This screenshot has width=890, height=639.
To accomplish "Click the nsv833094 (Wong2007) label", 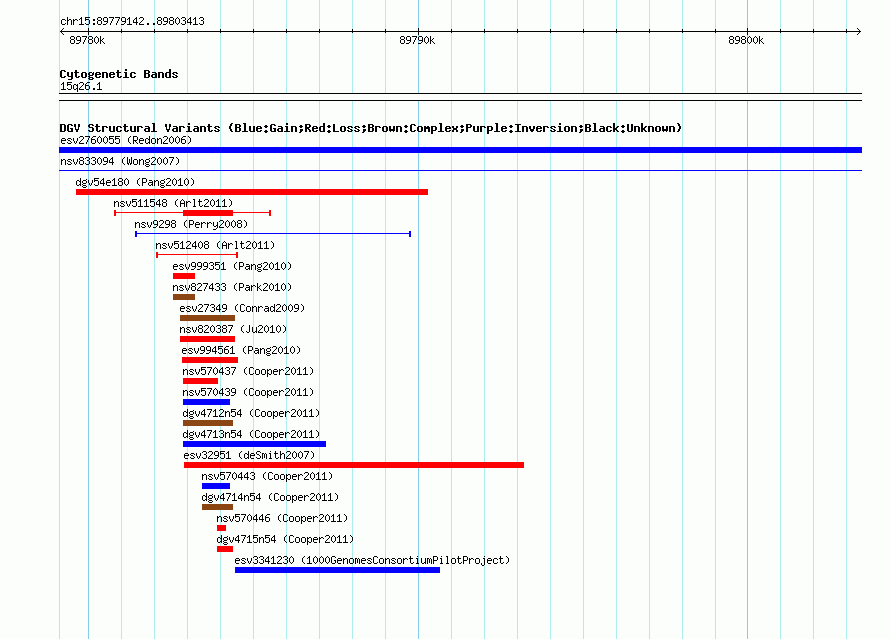I will point(120,161).
